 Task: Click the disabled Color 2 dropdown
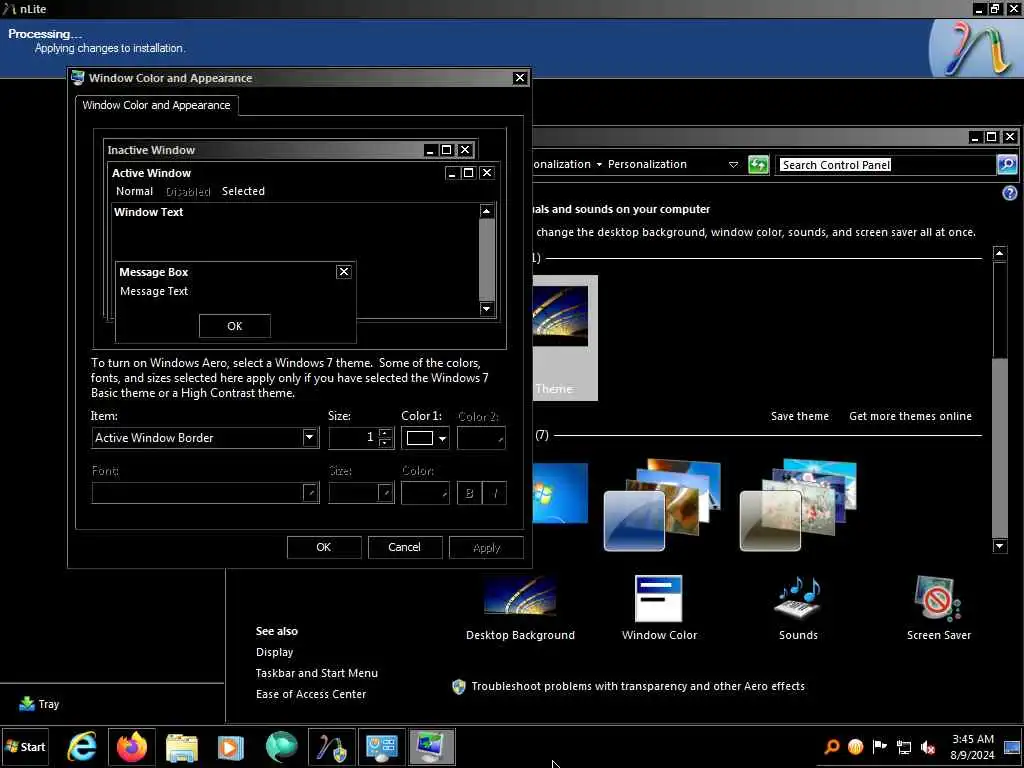coord(481,438)
